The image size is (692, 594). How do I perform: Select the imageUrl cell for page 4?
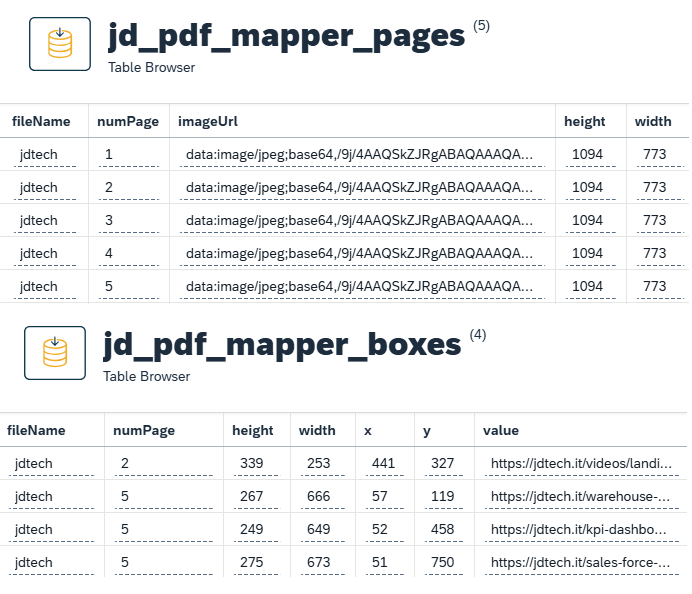click(x=362, y=254)
